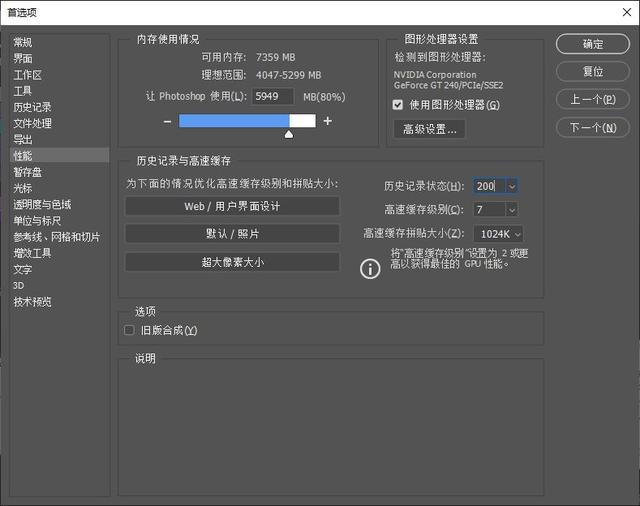Enable the 旧版合成 checkbox
640x506 pixels.
pyautogui.click(x=129, y=330)
